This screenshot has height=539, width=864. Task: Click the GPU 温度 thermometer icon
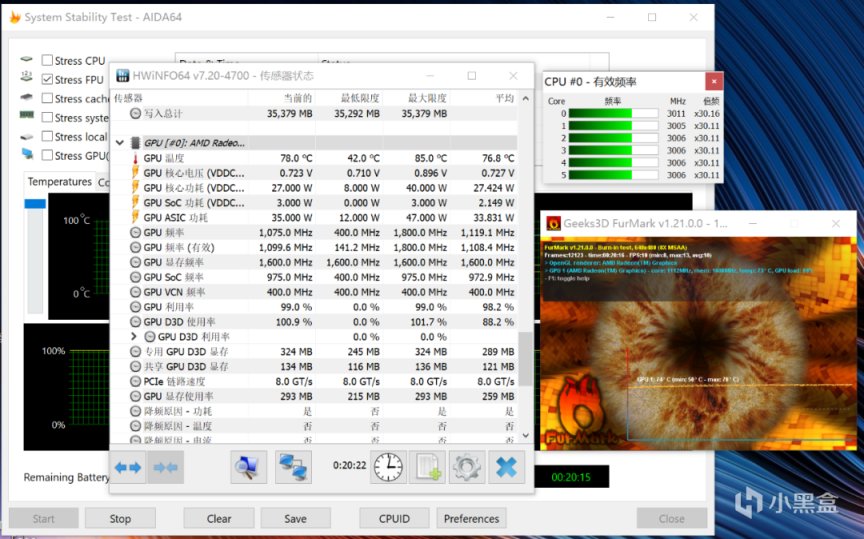[x=135, y=158]
